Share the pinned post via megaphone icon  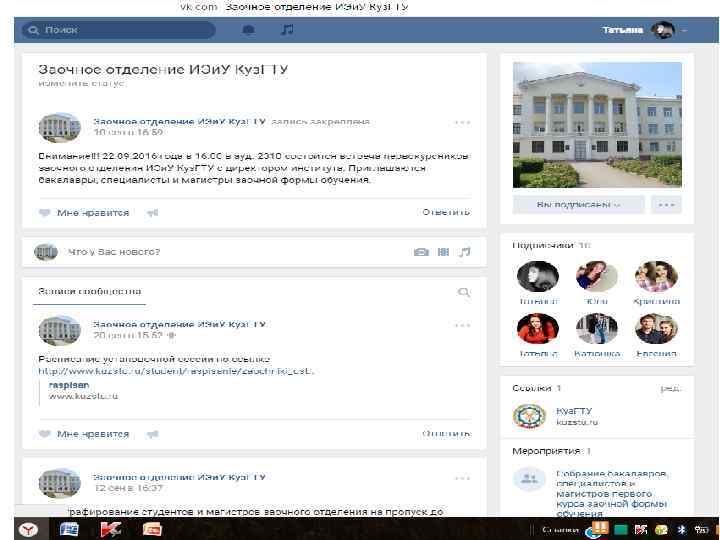152,213
